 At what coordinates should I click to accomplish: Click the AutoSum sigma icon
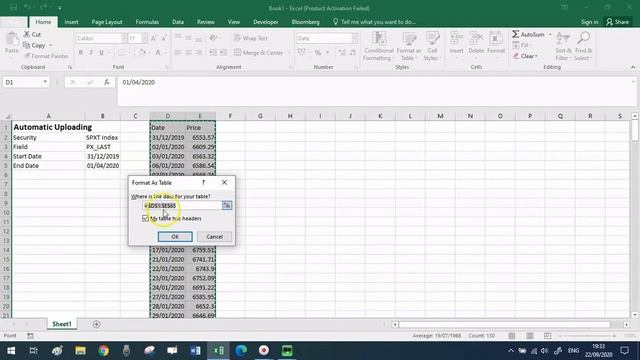click(516, 34)
